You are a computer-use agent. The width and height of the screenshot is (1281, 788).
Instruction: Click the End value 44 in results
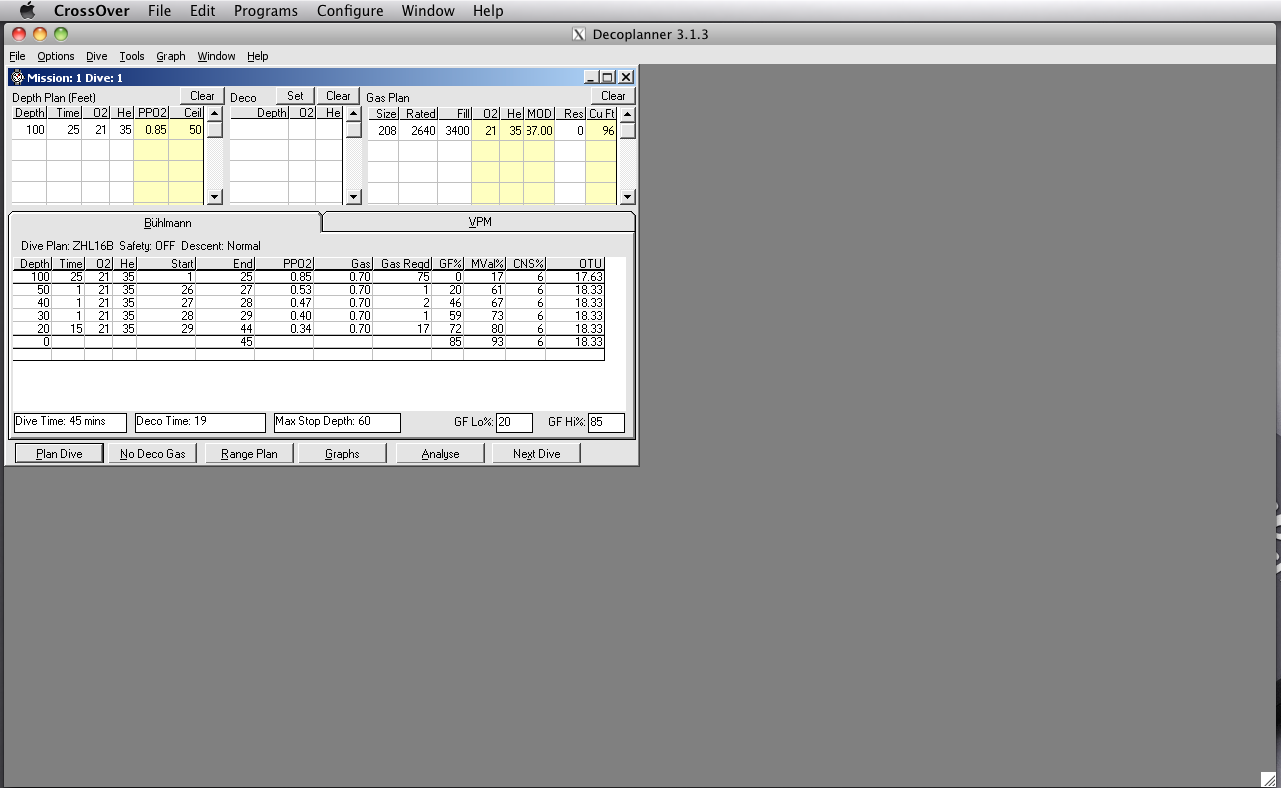pos(225,329)
